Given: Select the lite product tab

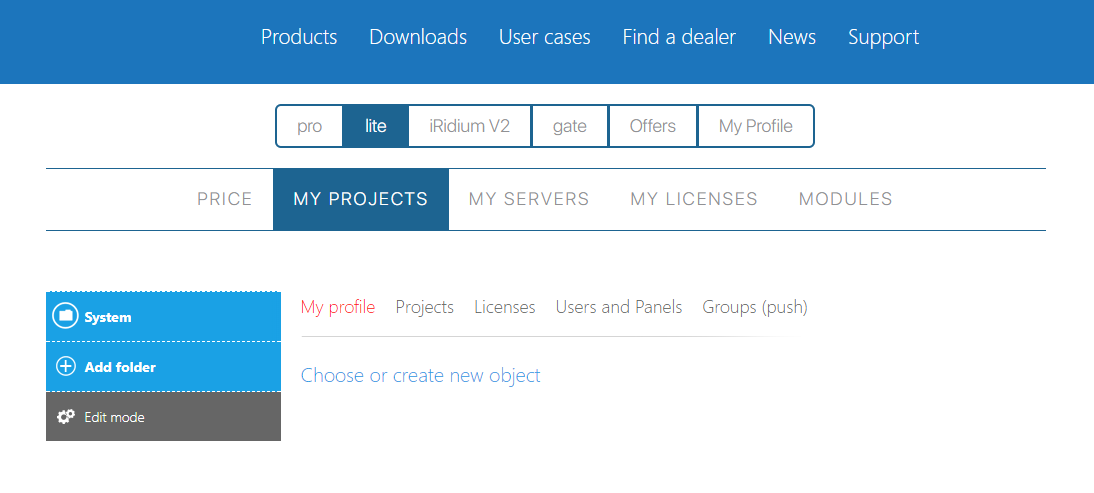Looking at the screenshot, I should 375,126.
